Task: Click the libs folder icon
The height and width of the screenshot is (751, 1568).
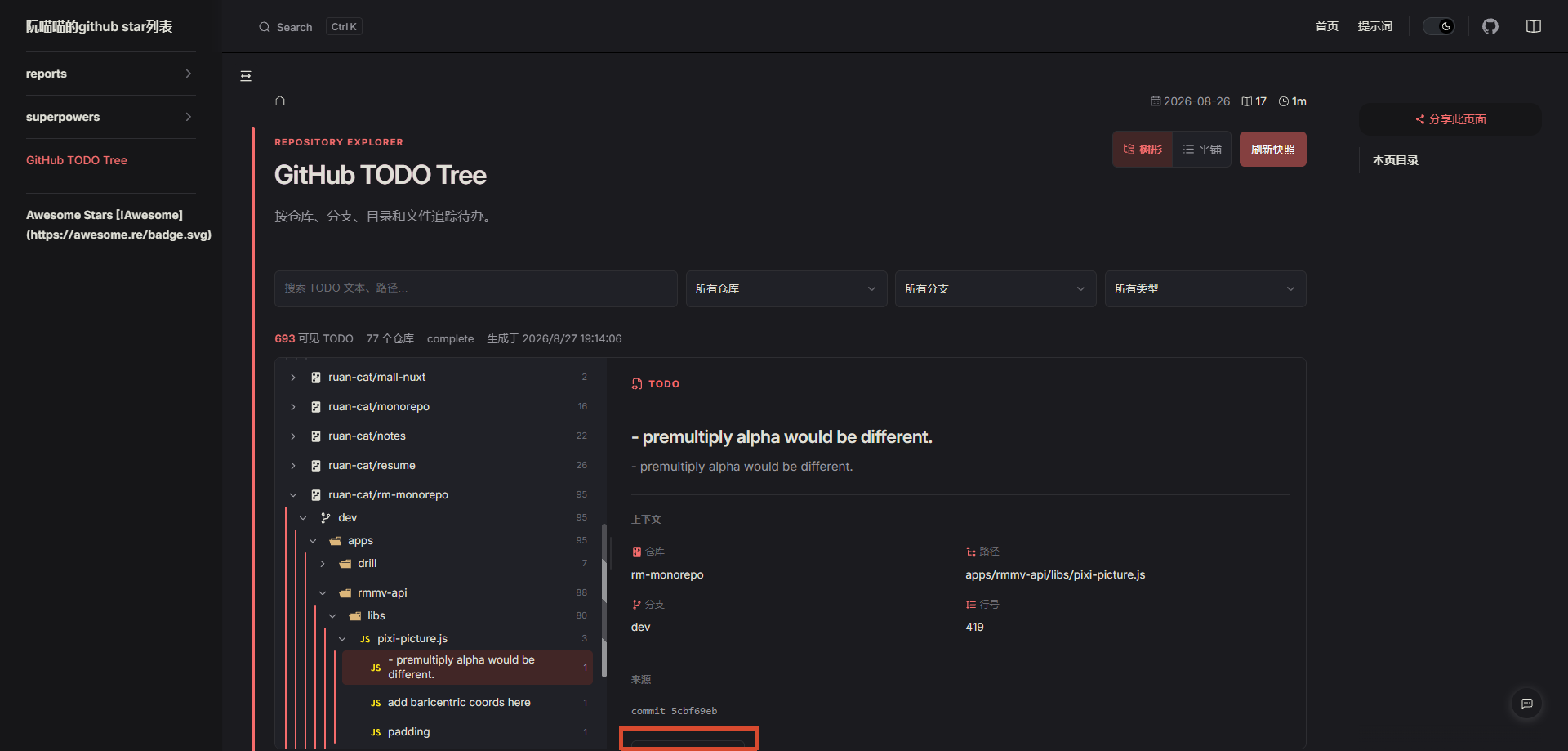Action: (355, 616)
